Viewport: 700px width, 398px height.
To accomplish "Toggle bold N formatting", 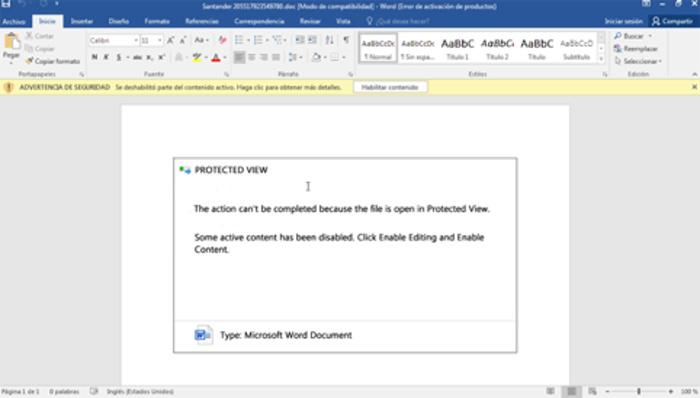I will click(95, 57).
